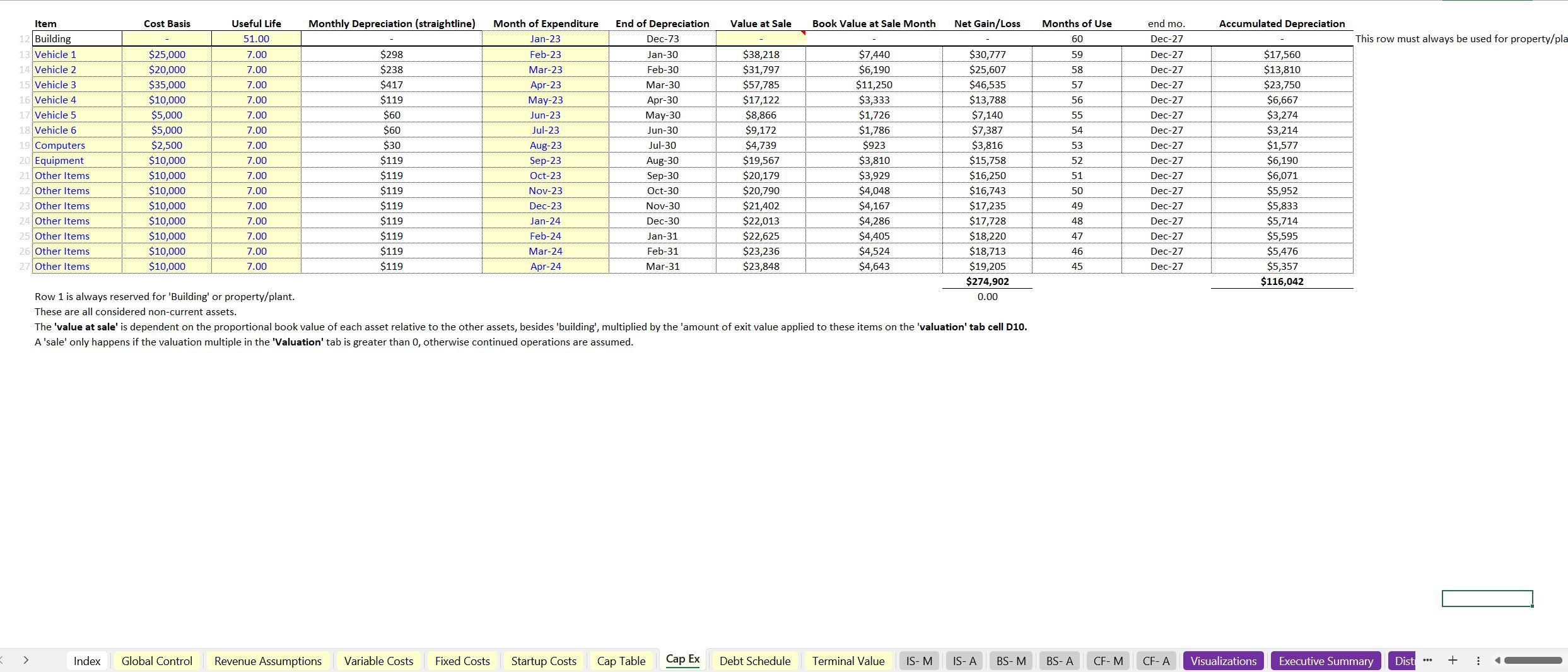The height and width of the screenshot is (672, 1568).
Task: Switch to the CF- A tab
Action: (x=1156, y=661)
